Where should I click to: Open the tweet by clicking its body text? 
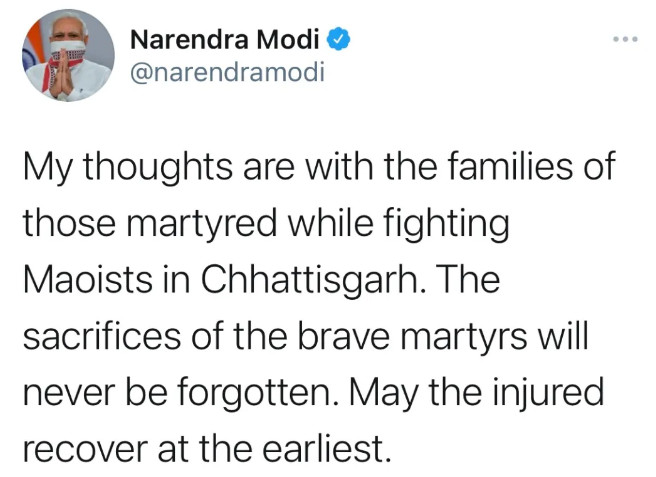pyautogui.click(x=319, y=307)
